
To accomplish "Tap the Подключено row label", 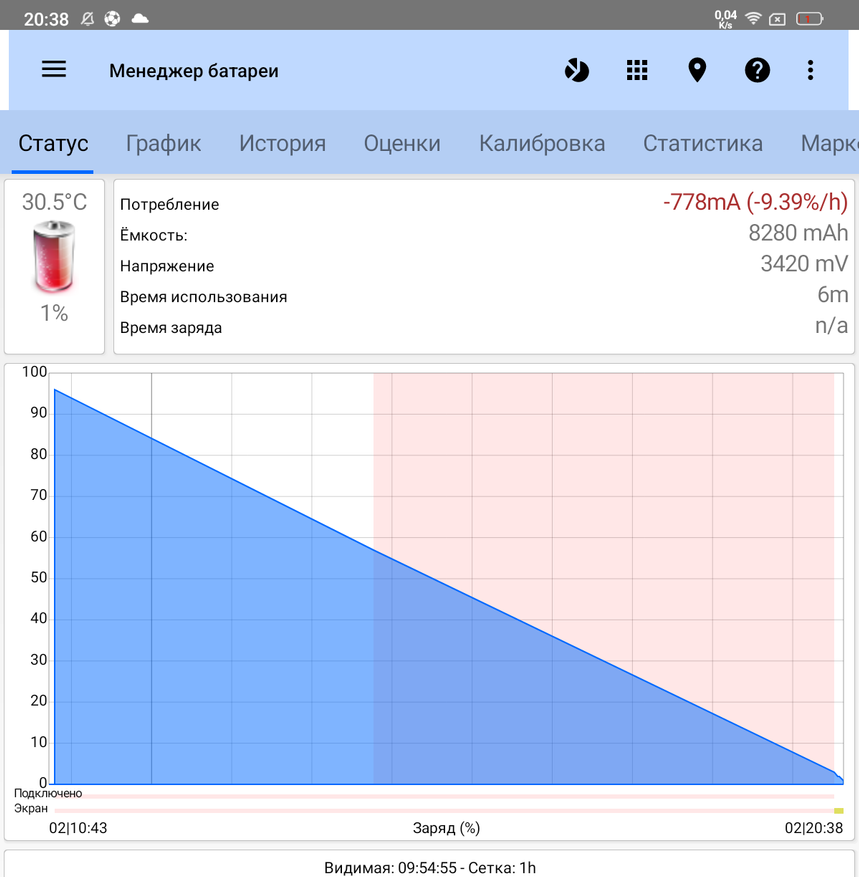I will point(48,793).
